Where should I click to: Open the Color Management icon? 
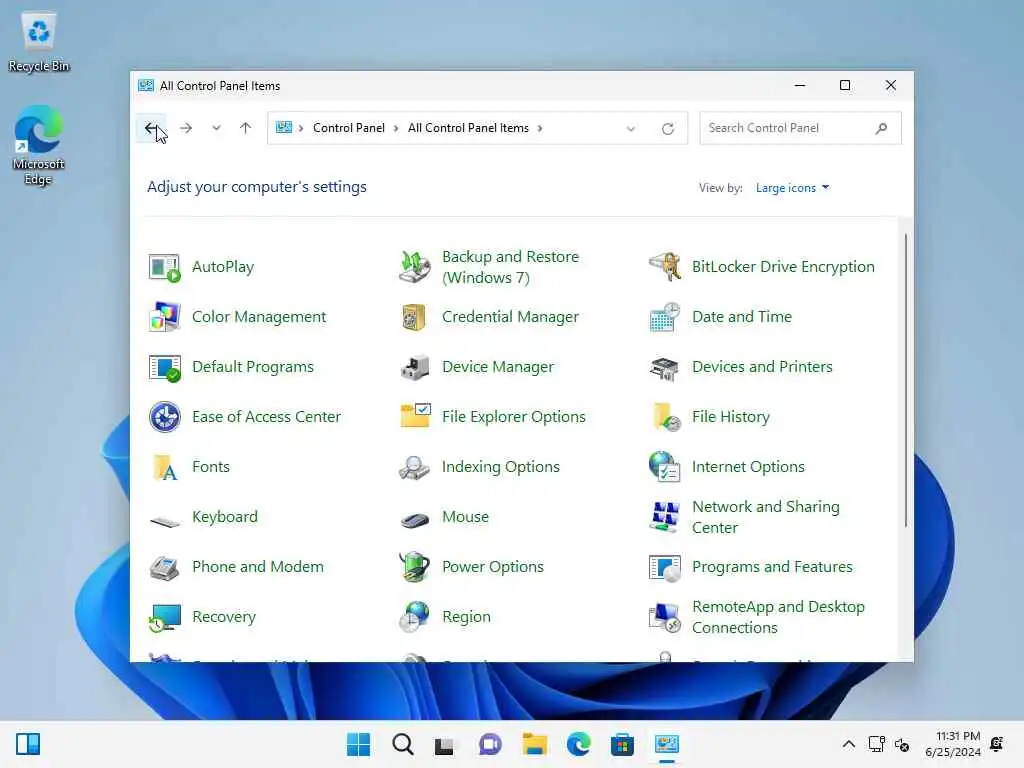(165, 317)
